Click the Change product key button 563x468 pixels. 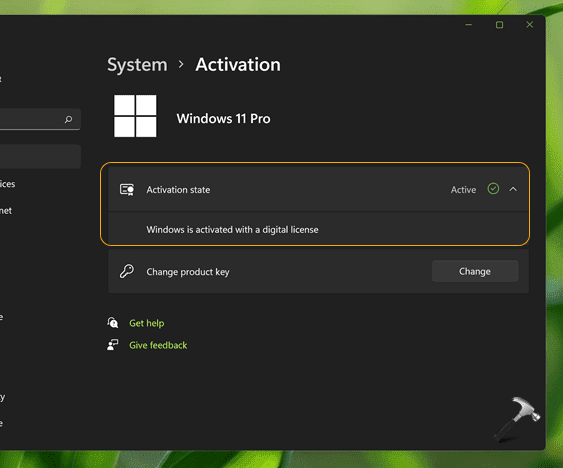(475, 271)
